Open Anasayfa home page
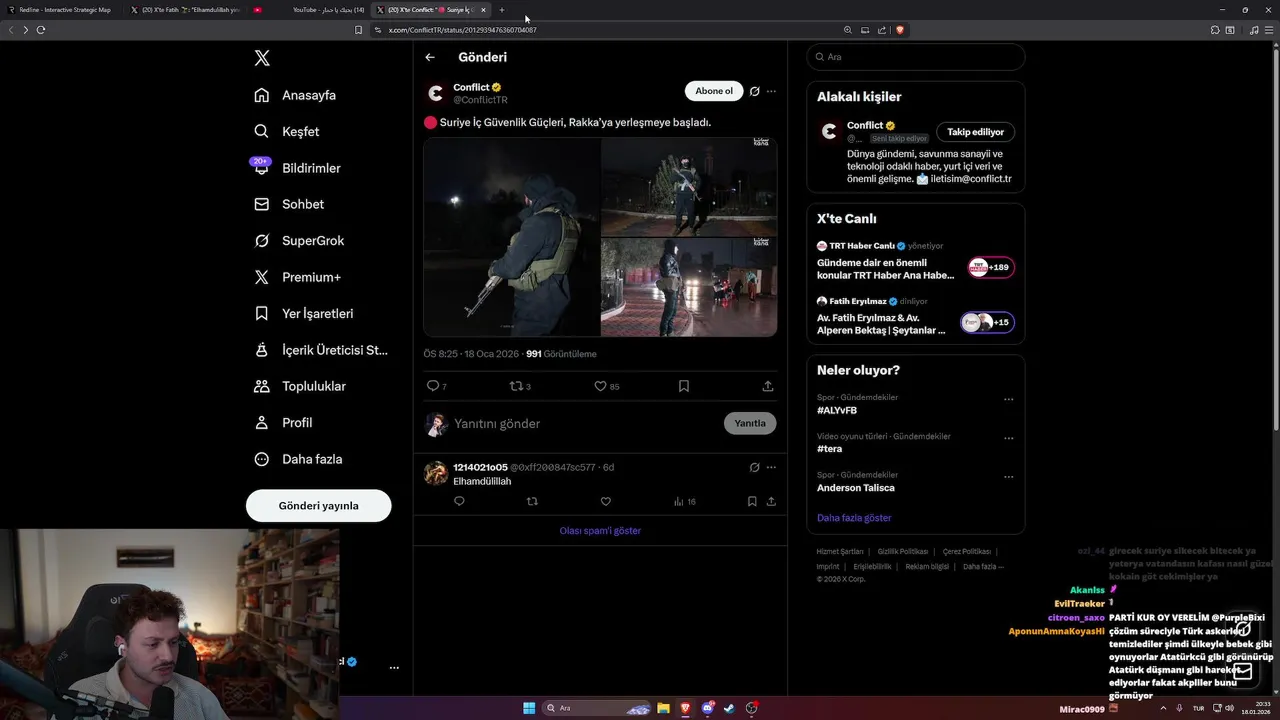1280x720 pixels. 295,95
